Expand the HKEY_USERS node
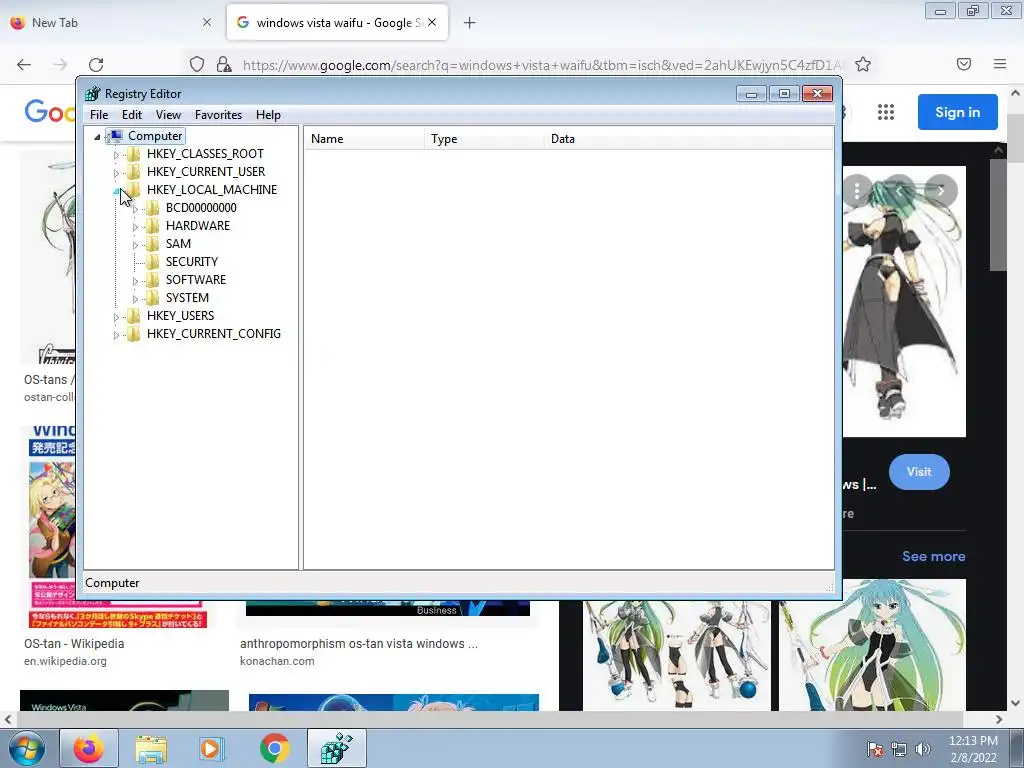This screenshot has width=1024, height=768. [116, 317]
